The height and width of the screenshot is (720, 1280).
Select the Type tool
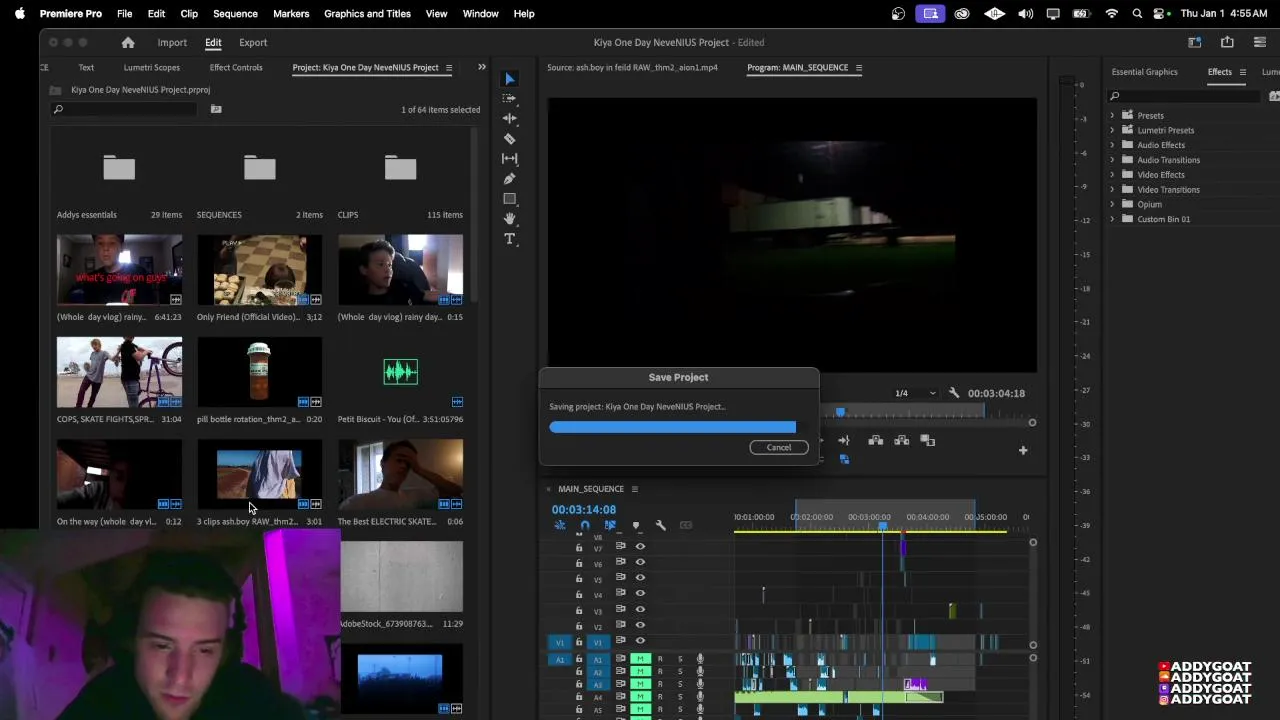(x=510, y=239)
